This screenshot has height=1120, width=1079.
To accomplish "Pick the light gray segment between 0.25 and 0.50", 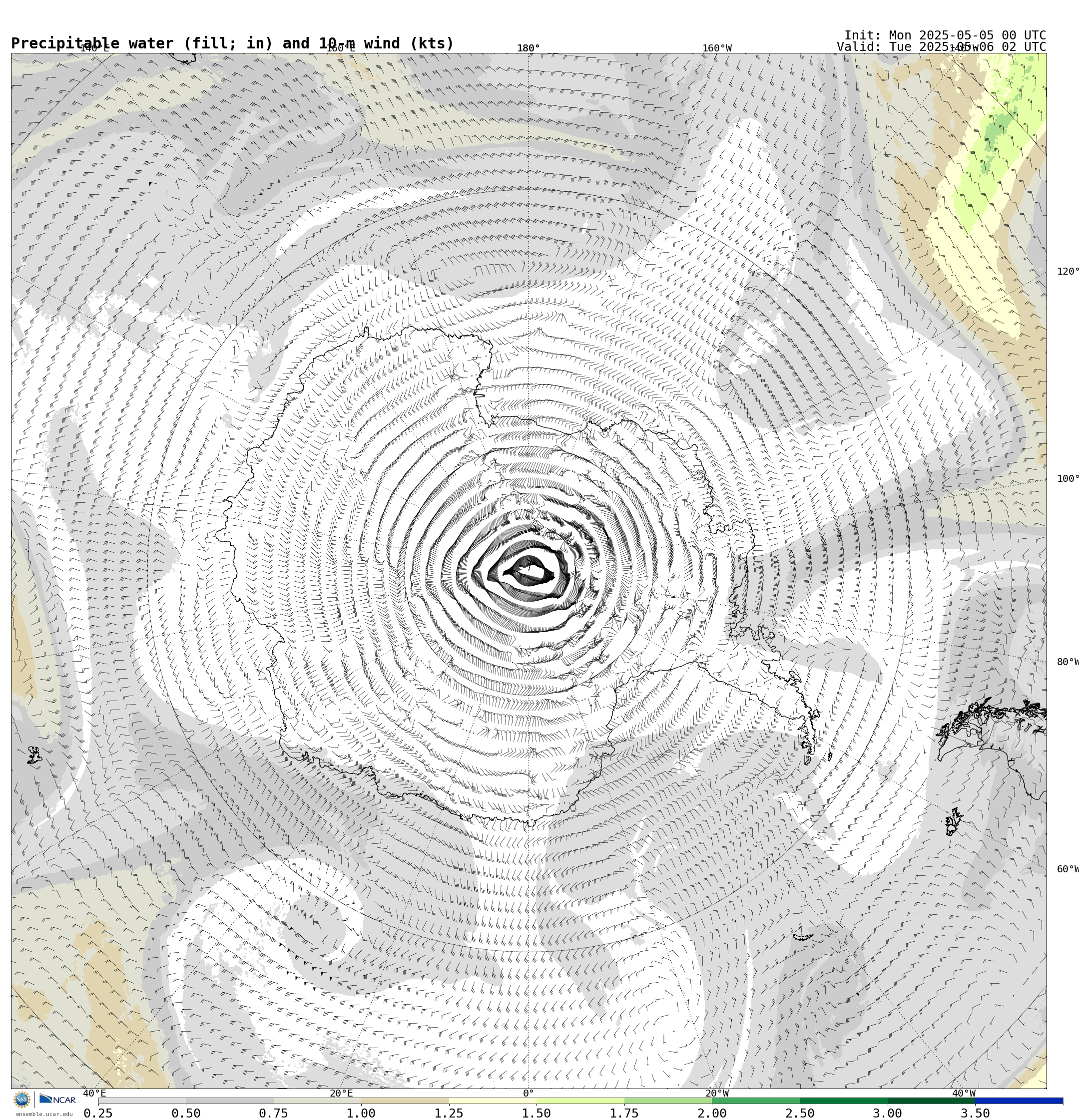I will (x=142, y=1101).
